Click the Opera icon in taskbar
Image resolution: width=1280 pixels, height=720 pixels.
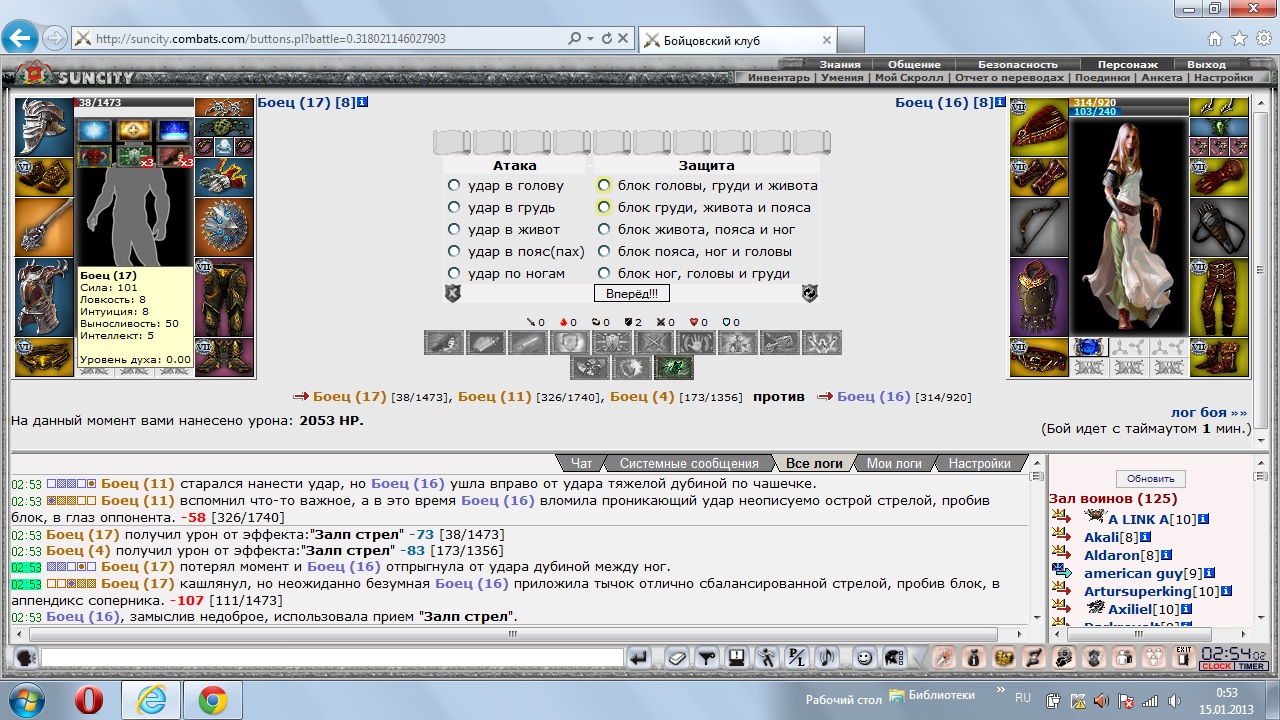click(x=89, y=700)
